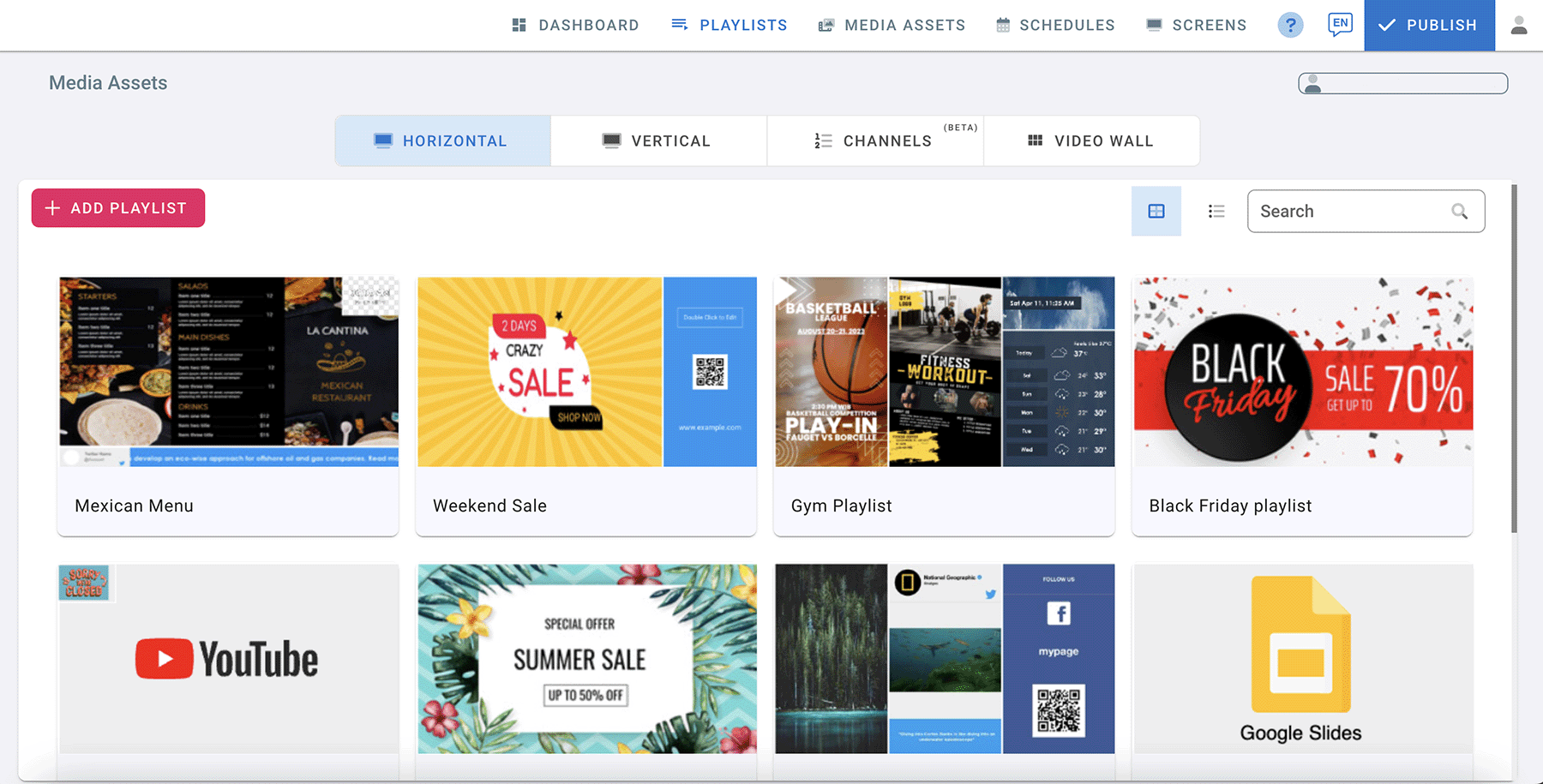This screenshot has width=1543, height=784.
Task: Navigate to Screens section
Action: (1197, 25)
